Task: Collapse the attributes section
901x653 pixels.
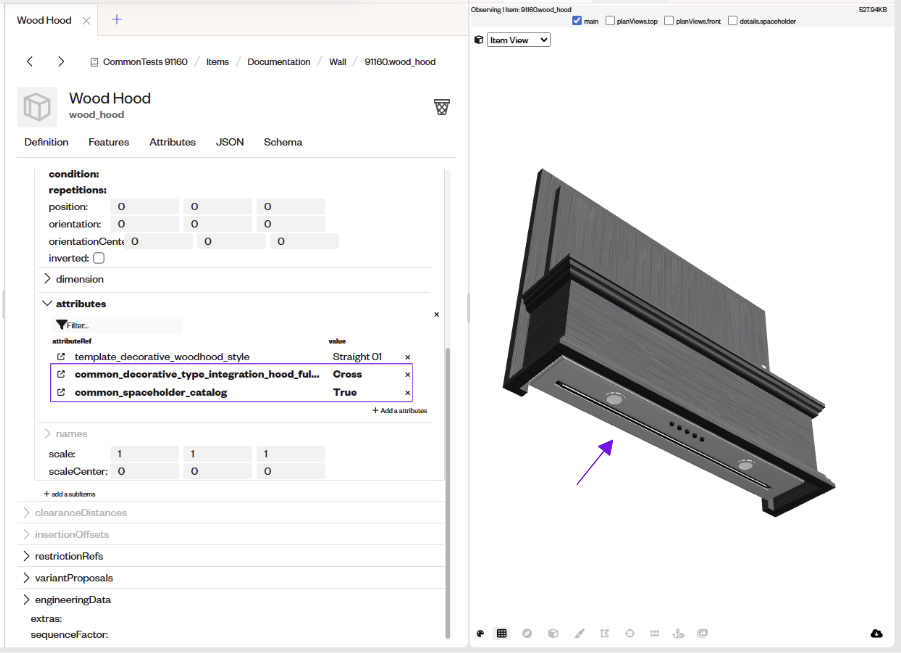Action: click(x=47, y=304)
